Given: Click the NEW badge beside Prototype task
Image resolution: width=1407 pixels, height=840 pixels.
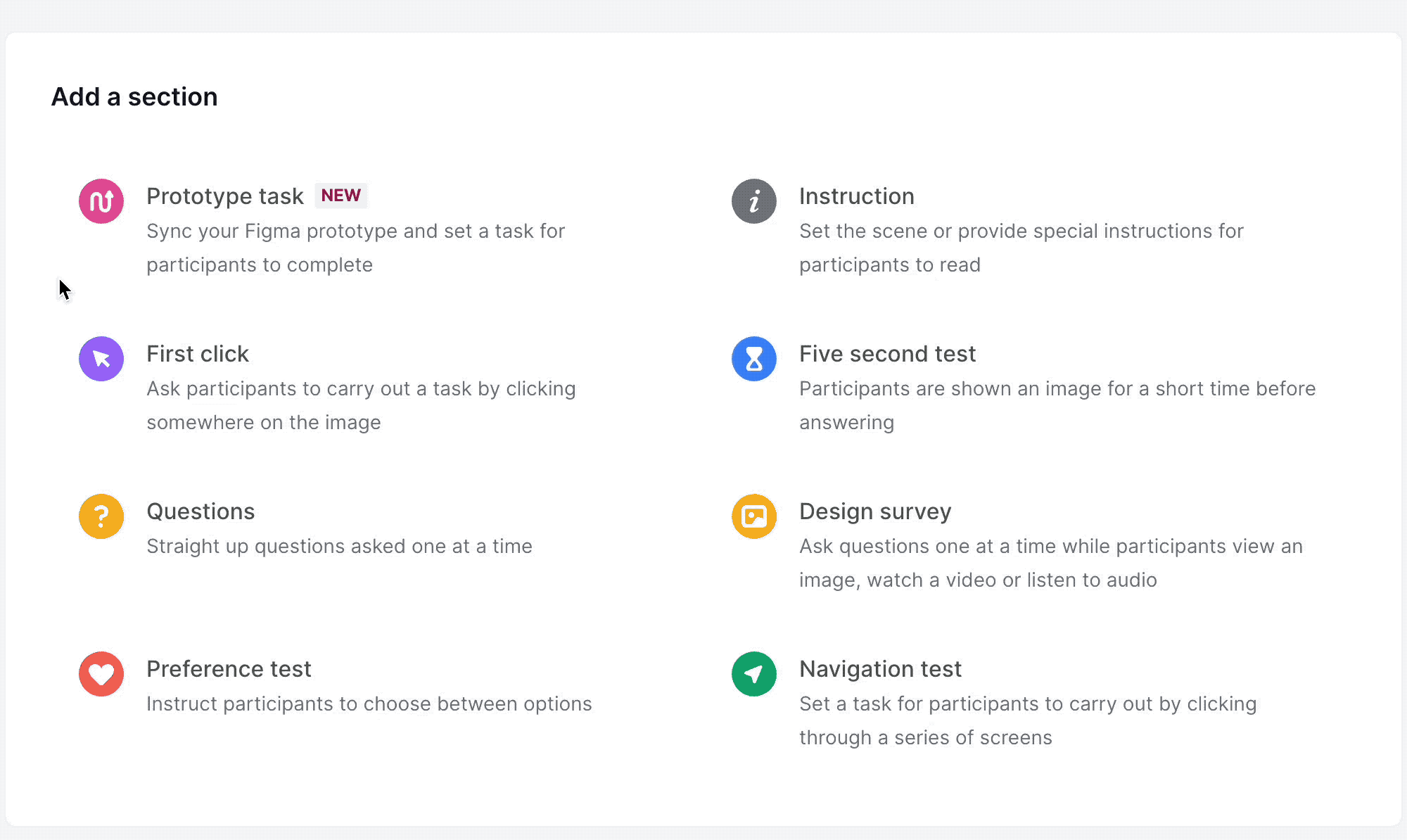Looking at the screenshot, I should pos(340,196).
